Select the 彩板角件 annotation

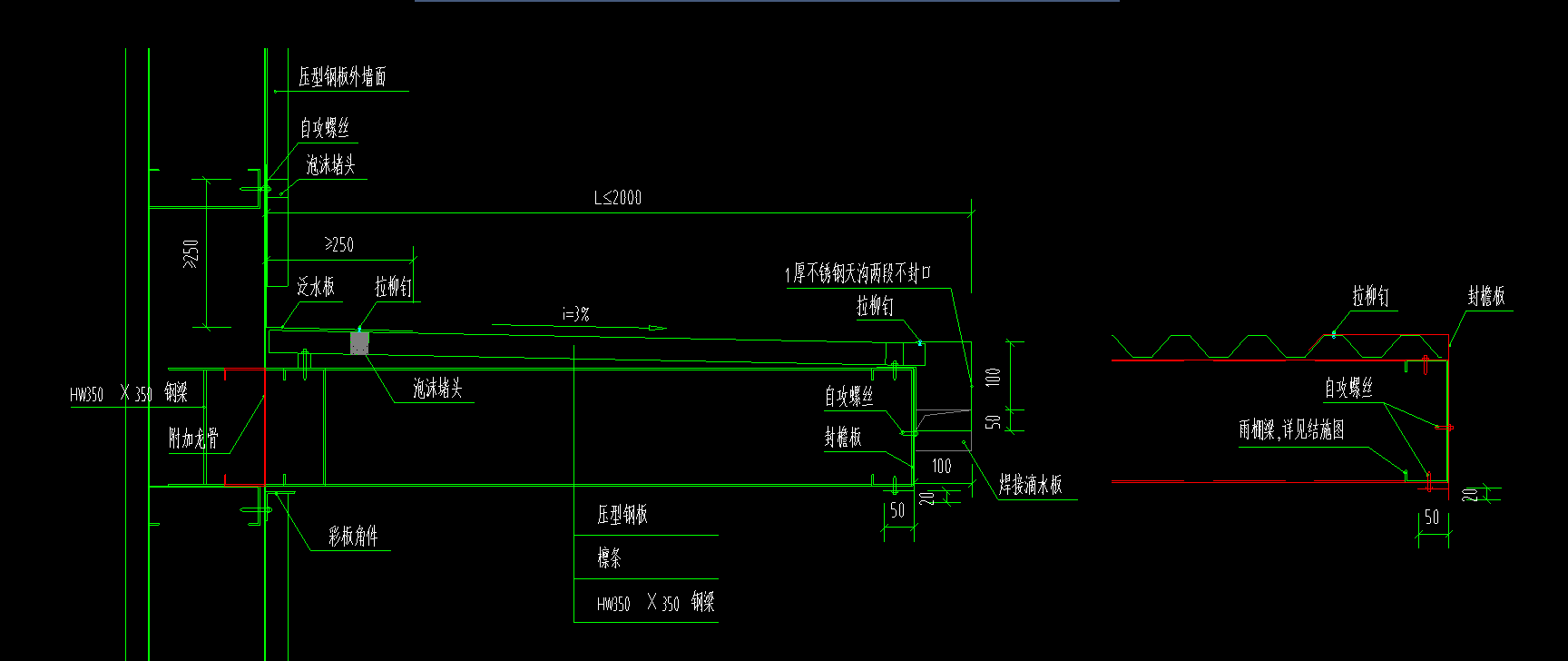pyautogui.click(x=353, y=536)
